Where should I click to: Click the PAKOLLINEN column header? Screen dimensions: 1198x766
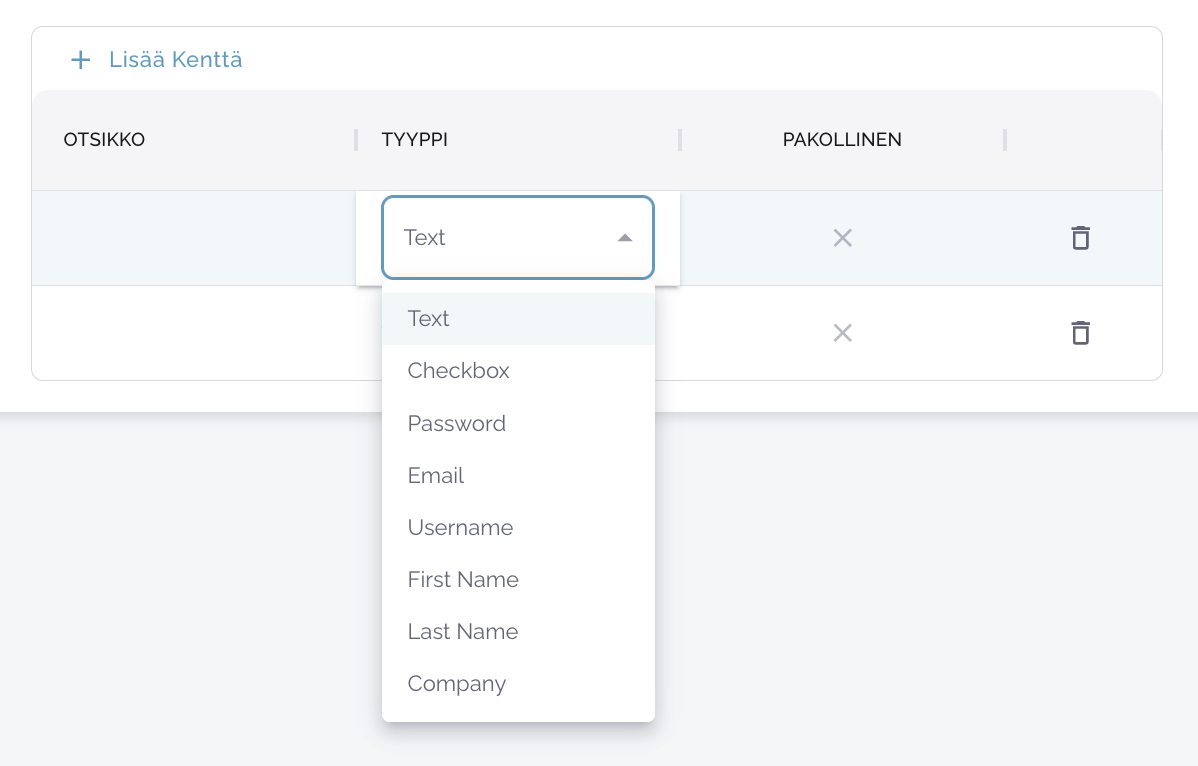tap(842, 140)
